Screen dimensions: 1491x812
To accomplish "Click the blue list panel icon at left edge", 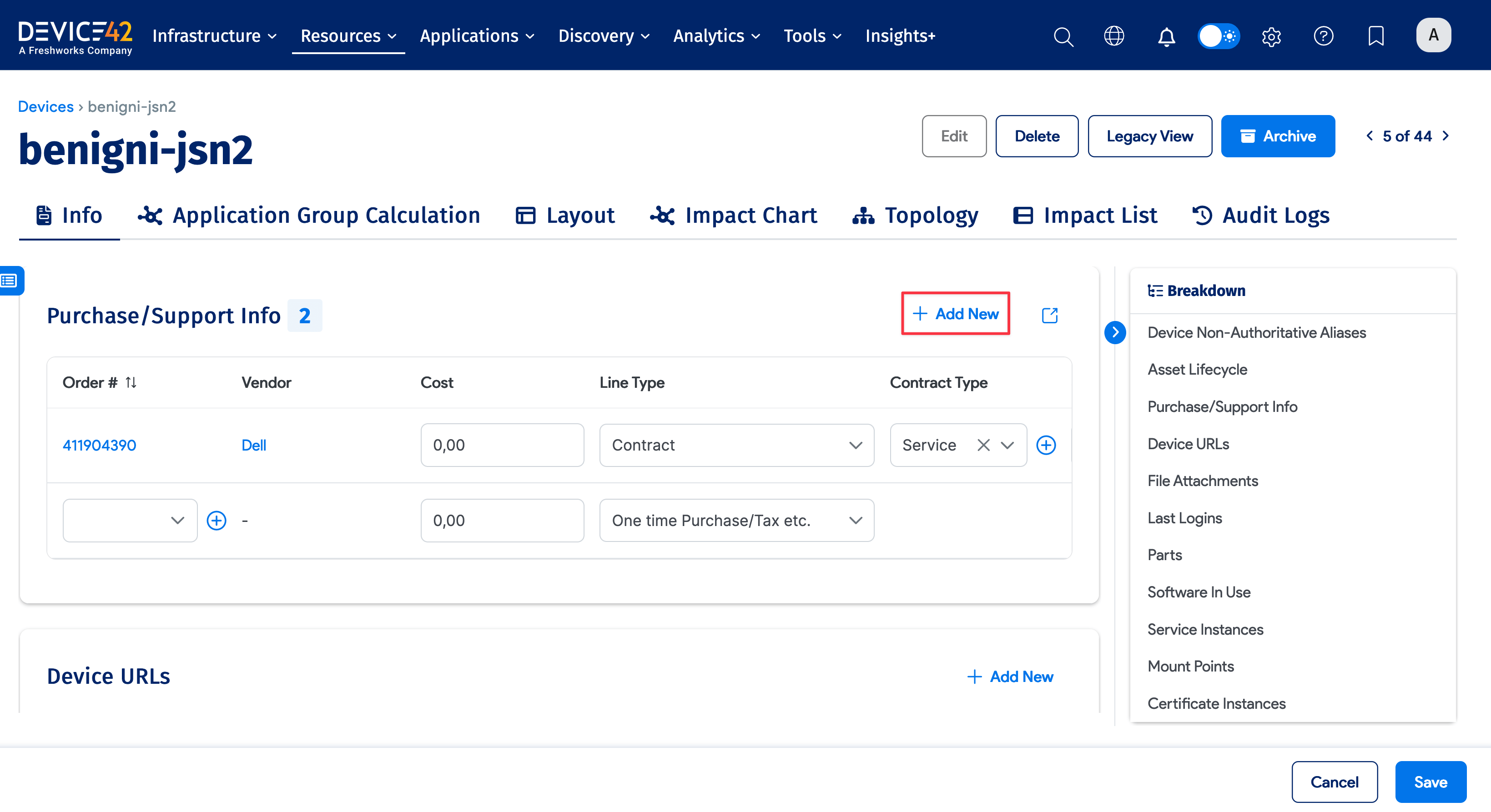I will tap(10, 281).
